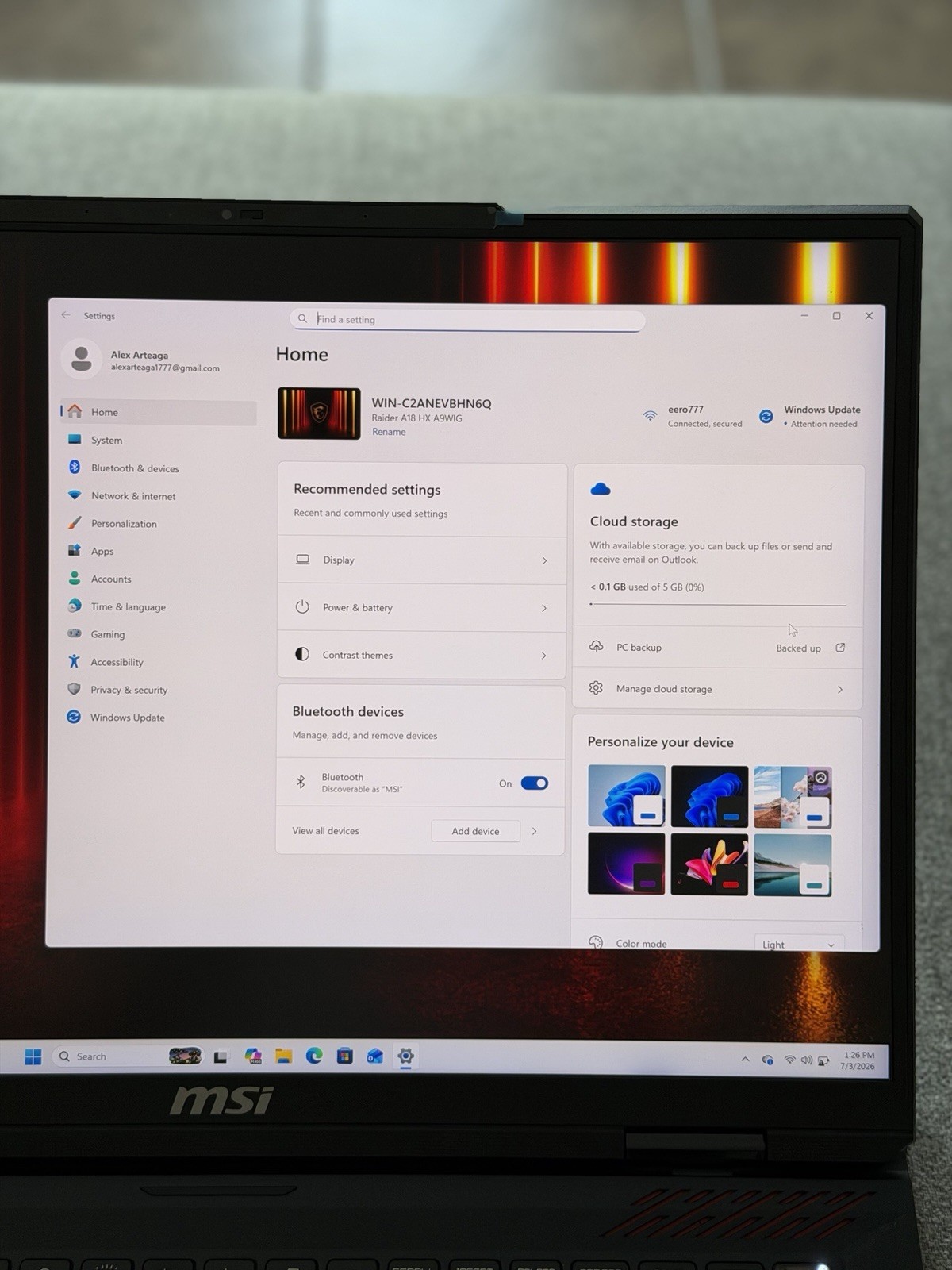The image size is (952, 1270).
Task: Focus the Find a setting field
Action: click(467, 319)
